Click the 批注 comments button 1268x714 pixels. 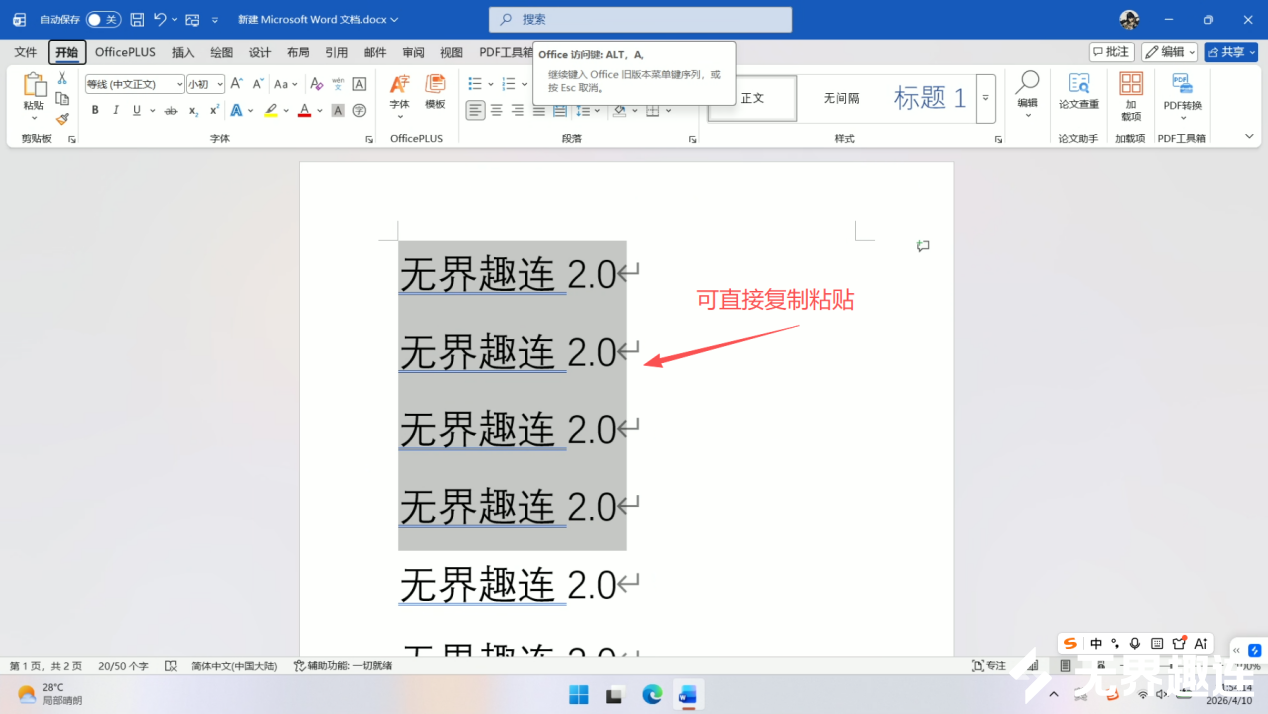coord(1112,52)
